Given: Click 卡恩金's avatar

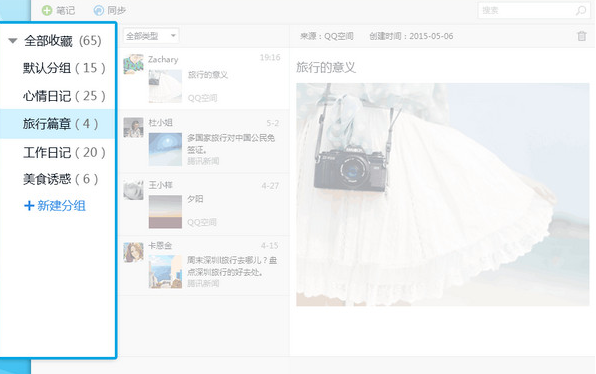Looking at the screenshot, I should click(x=133, y=252).
